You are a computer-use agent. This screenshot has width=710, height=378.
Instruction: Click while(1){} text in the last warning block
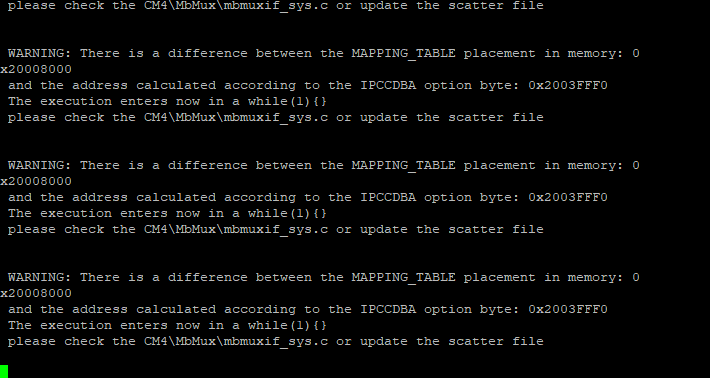(287, 325)
